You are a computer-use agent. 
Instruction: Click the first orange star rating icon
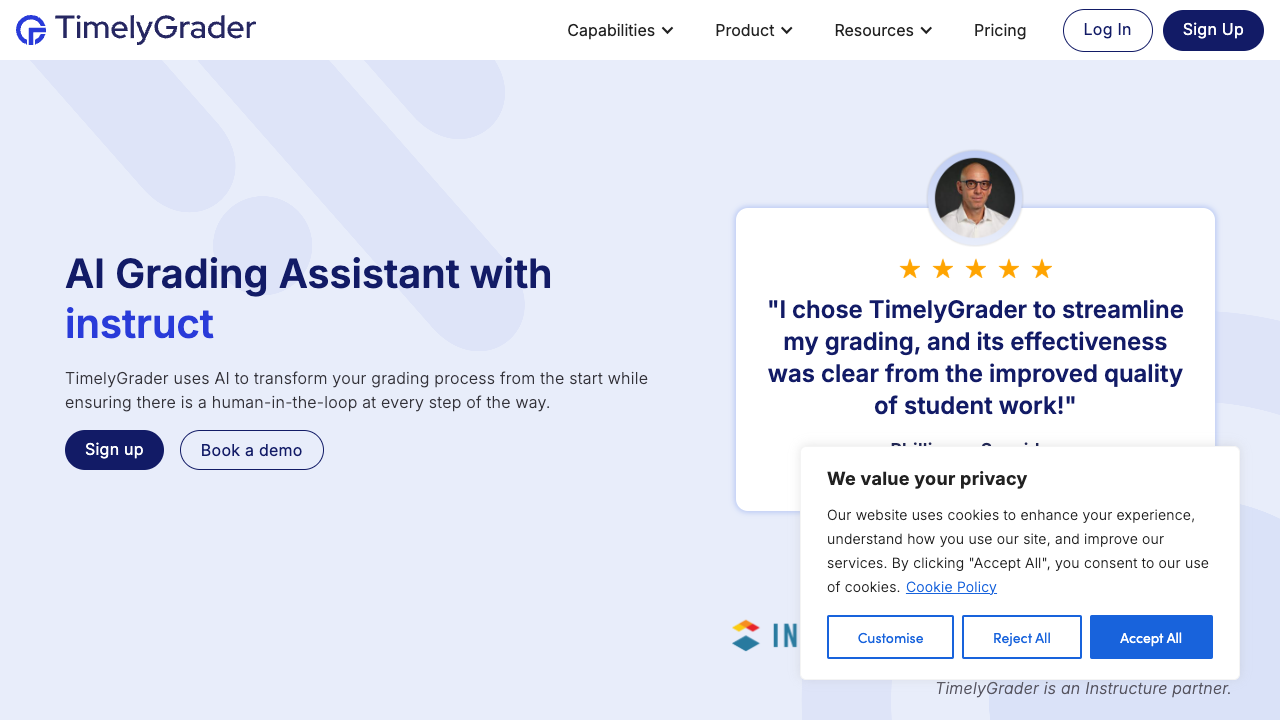tap(909, 268)
